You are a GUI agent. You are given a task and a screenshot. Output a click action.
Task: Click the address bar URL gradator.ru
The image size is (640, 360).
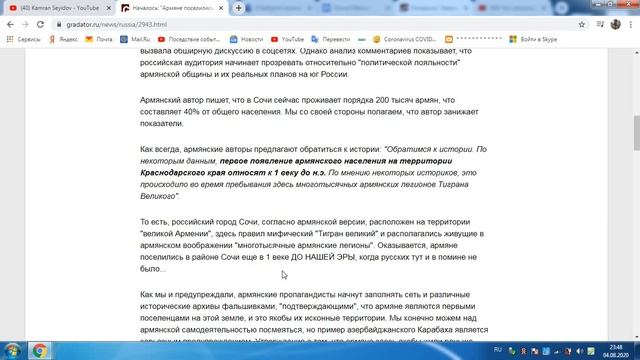pyautogui.click(x=116, y=24)
